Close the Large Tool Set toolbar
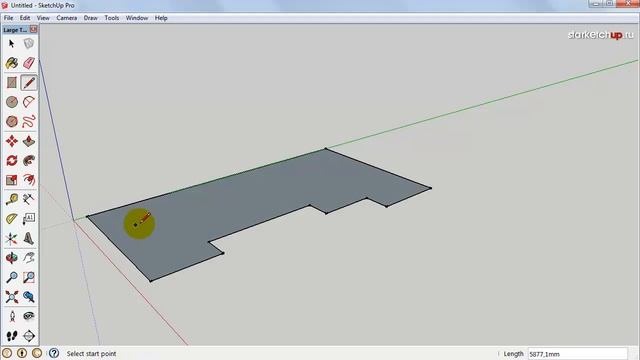The height and width of the screenshot is (360, 640). coord(33,29)
